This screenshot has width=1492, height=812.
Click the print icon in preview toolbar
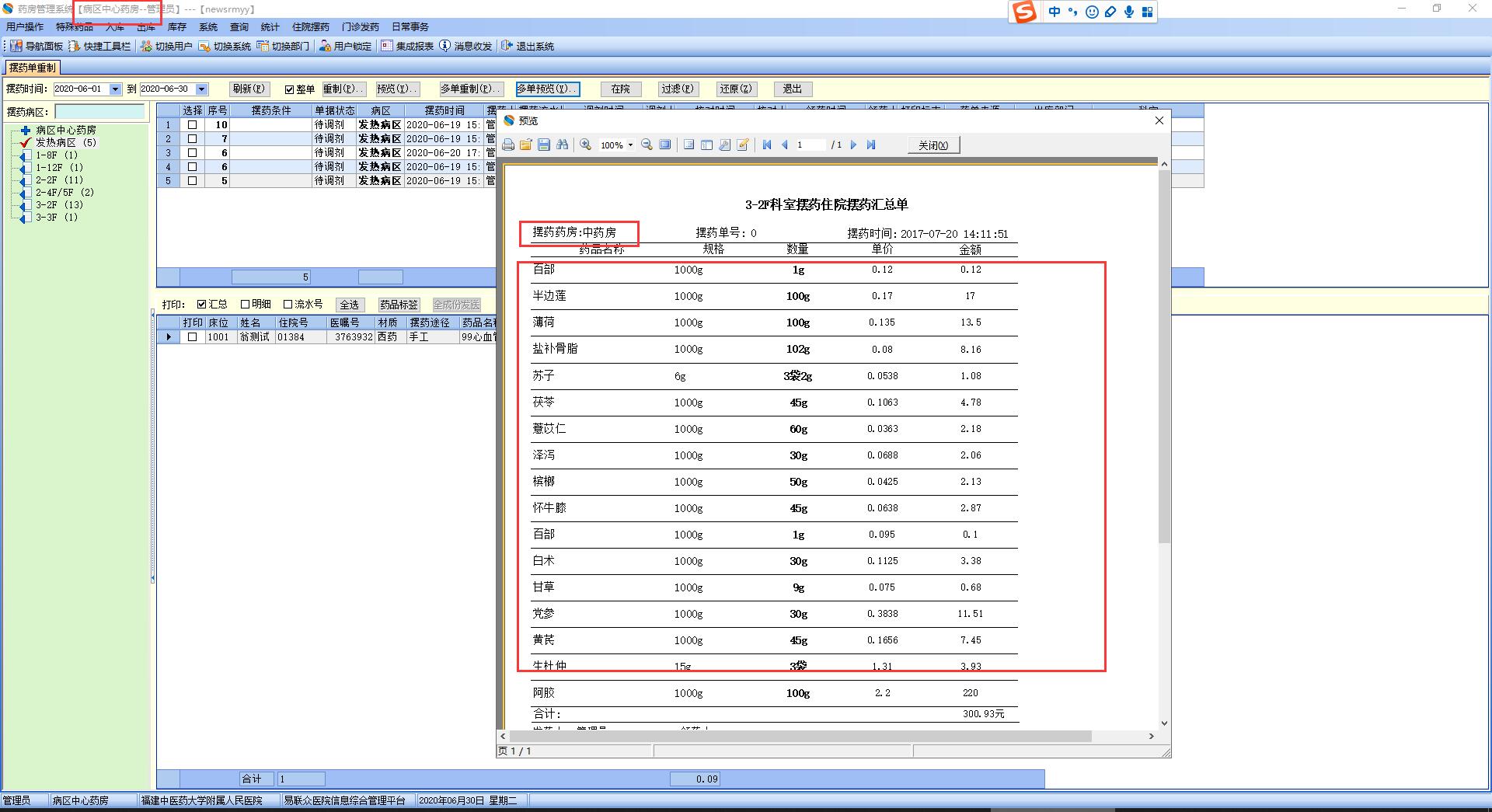(x=508, y=145)
